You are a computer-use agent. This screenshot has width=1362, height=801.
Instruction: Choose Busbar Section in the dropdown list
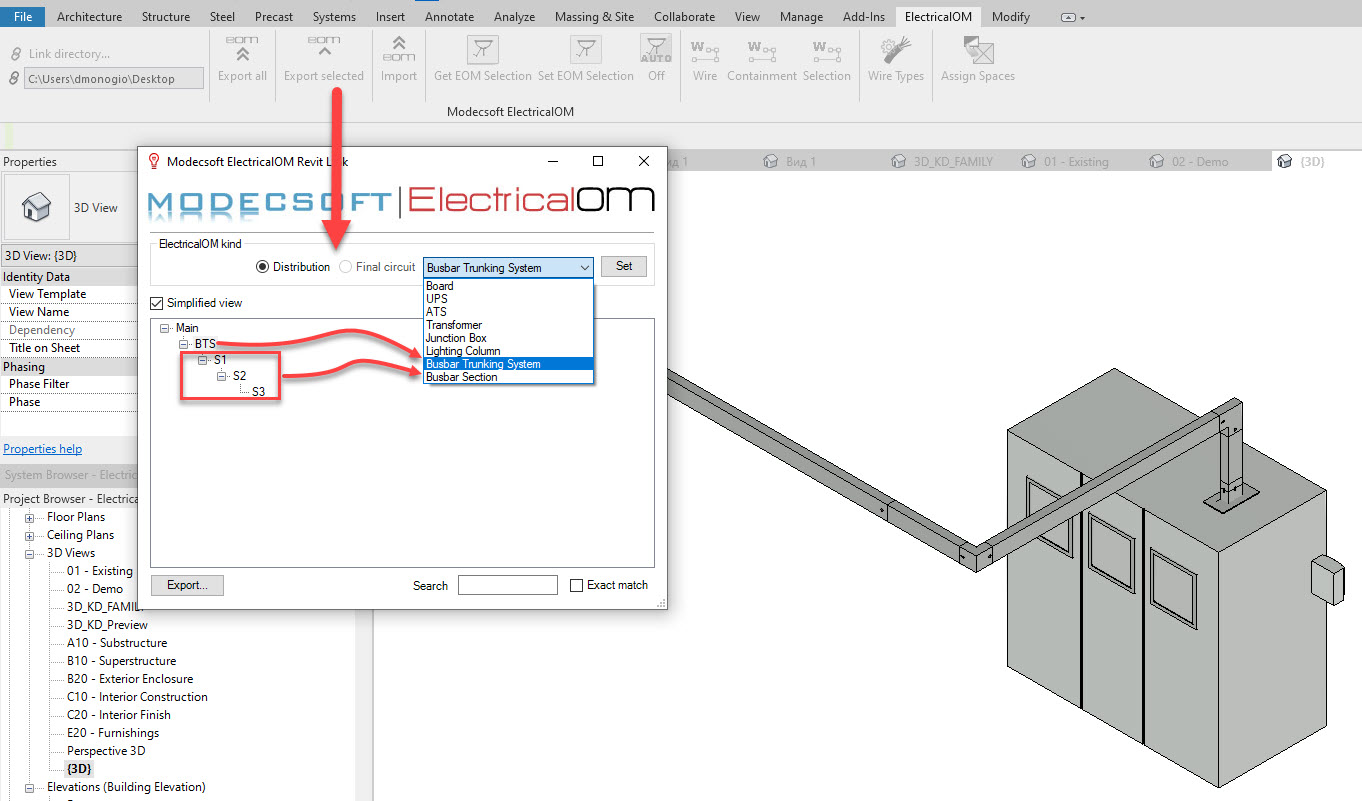[x=509, y=377]
